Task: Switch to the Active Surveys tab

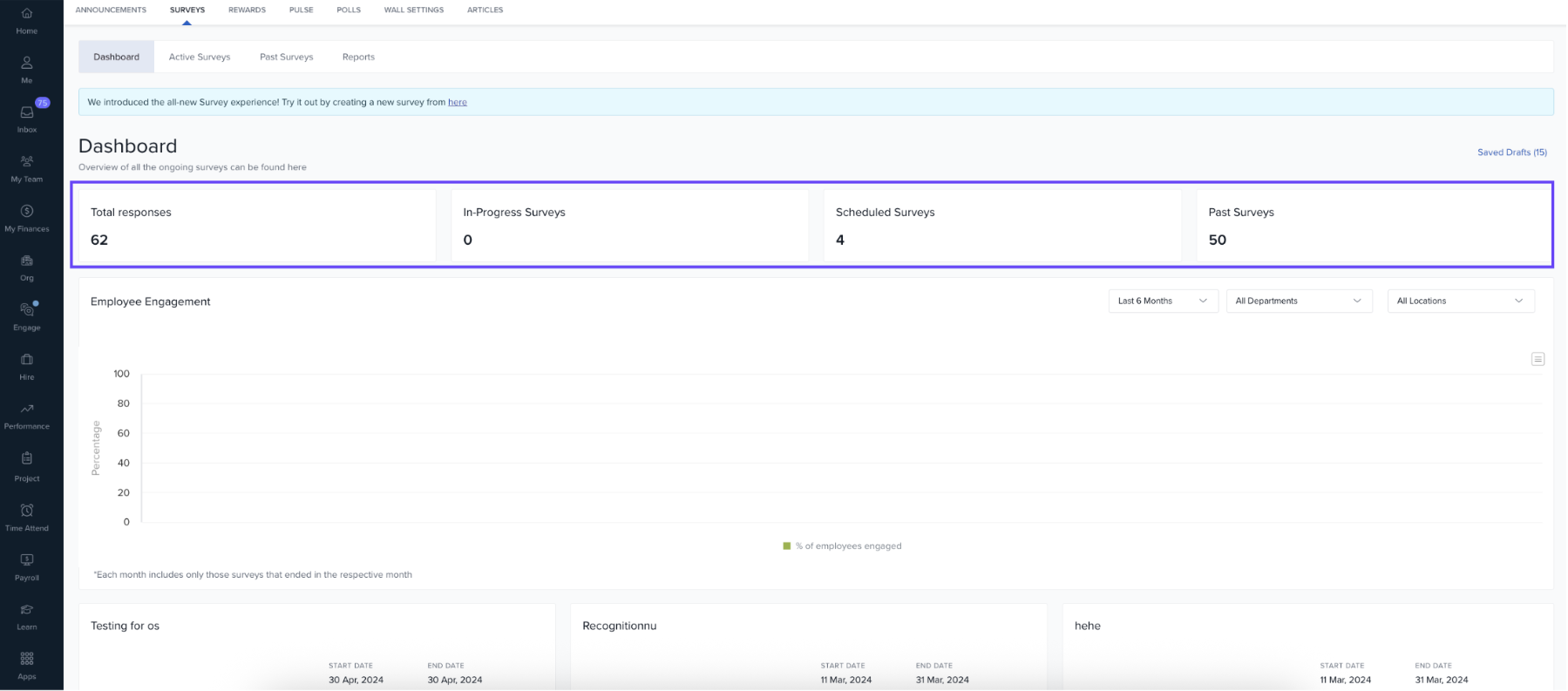Action: [200, 57]
